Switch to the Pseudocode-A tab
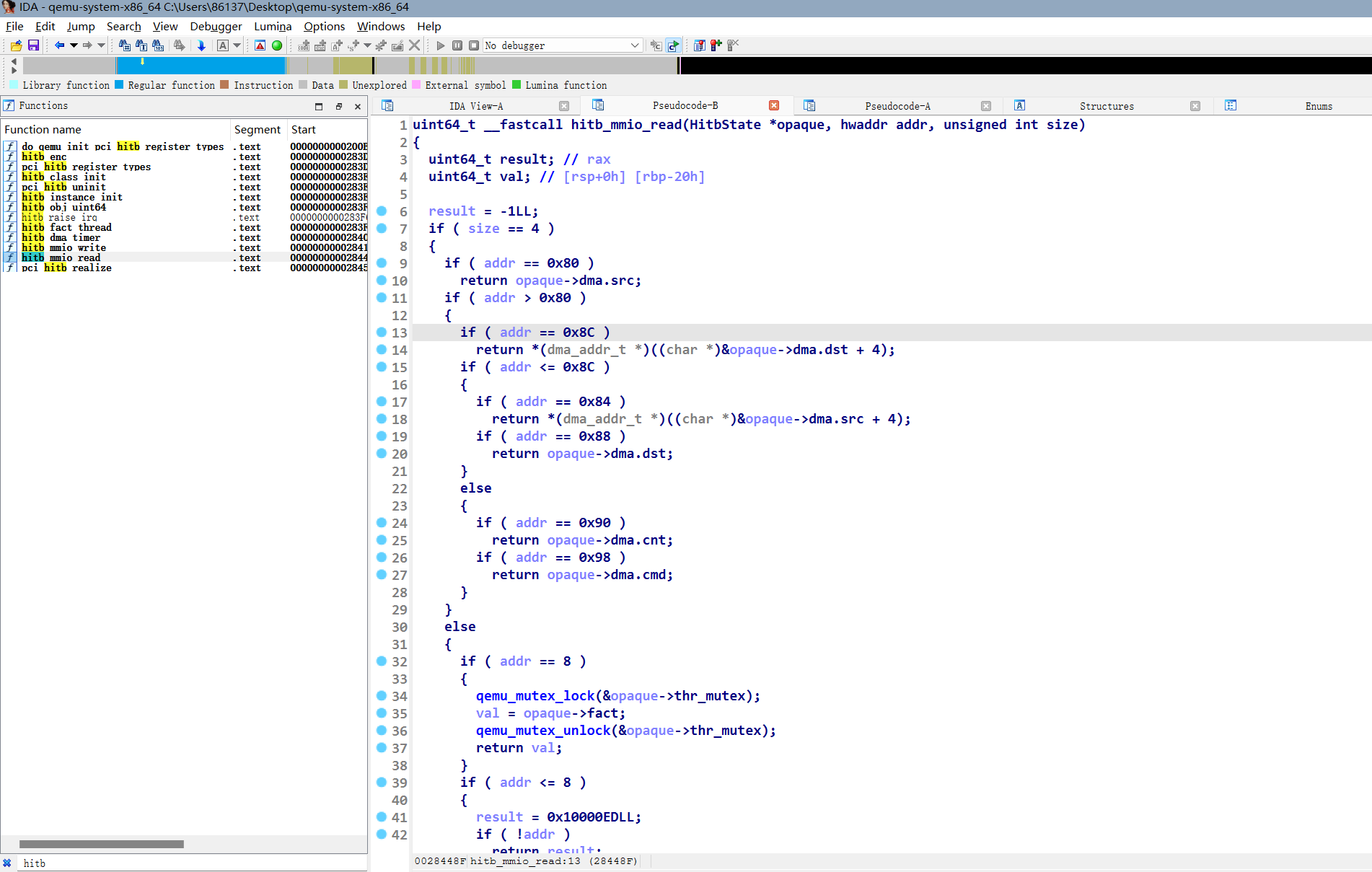Screen dimensions: 1372x872 point(897,106)
